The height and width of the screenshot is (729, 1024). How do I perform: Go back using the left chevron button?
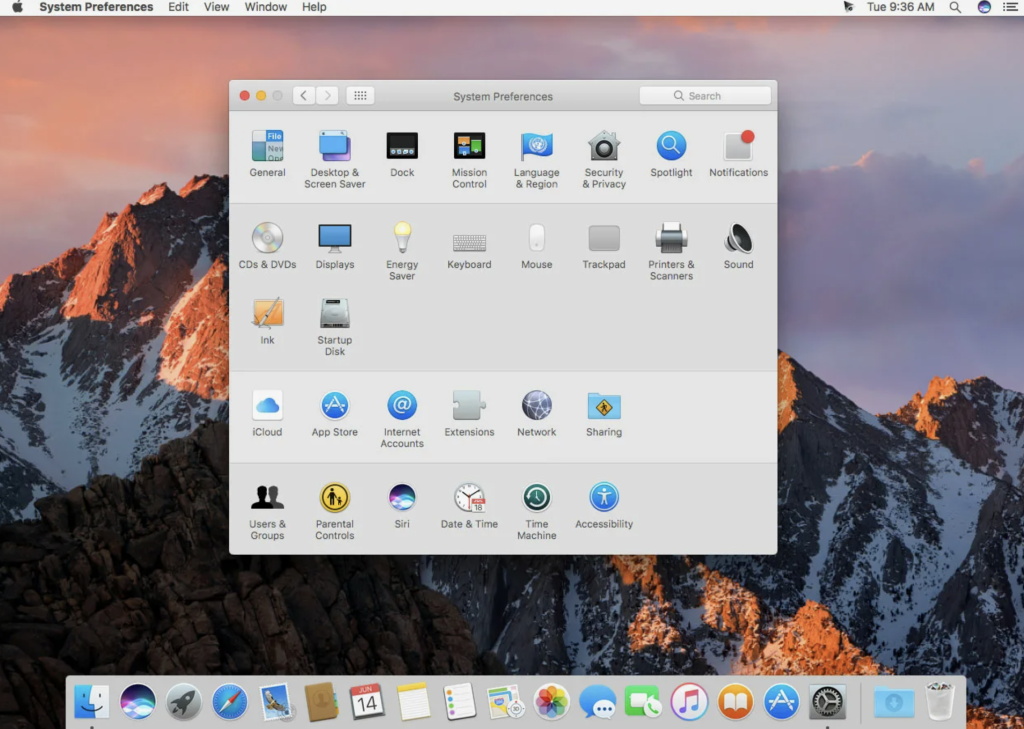pyautogui.click(x=304, y=95)
